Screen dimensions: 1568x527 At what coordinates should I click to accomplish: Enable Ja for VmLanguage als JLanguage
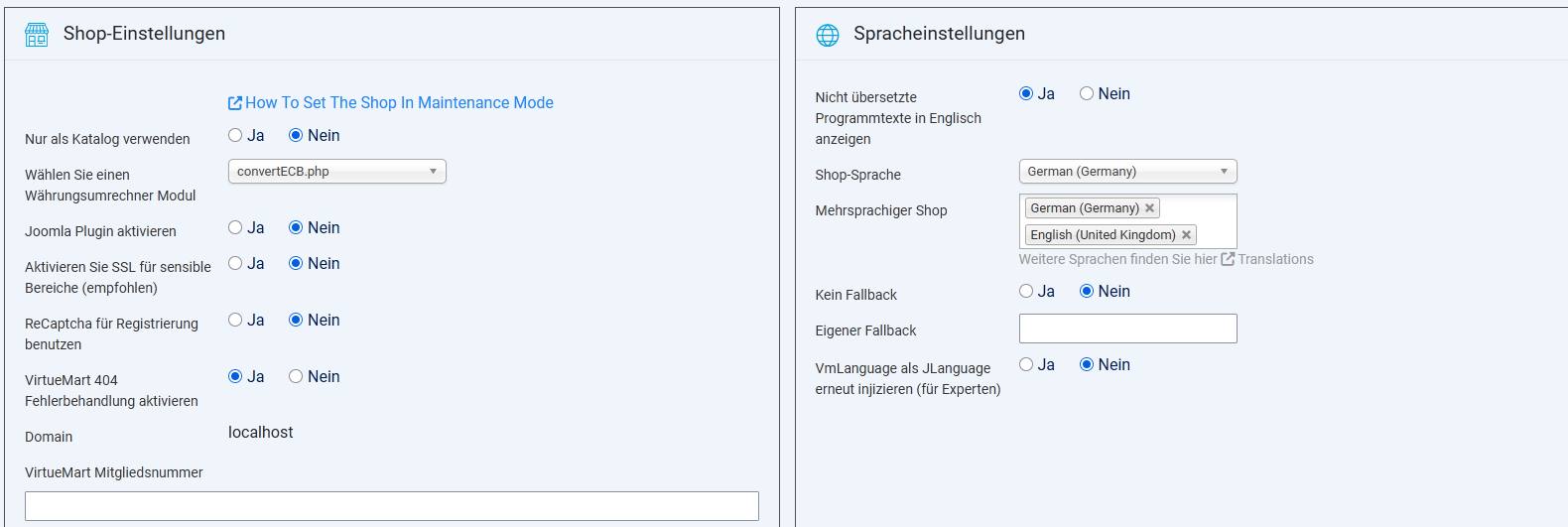pyautogui.click(x=1026, y=365)
